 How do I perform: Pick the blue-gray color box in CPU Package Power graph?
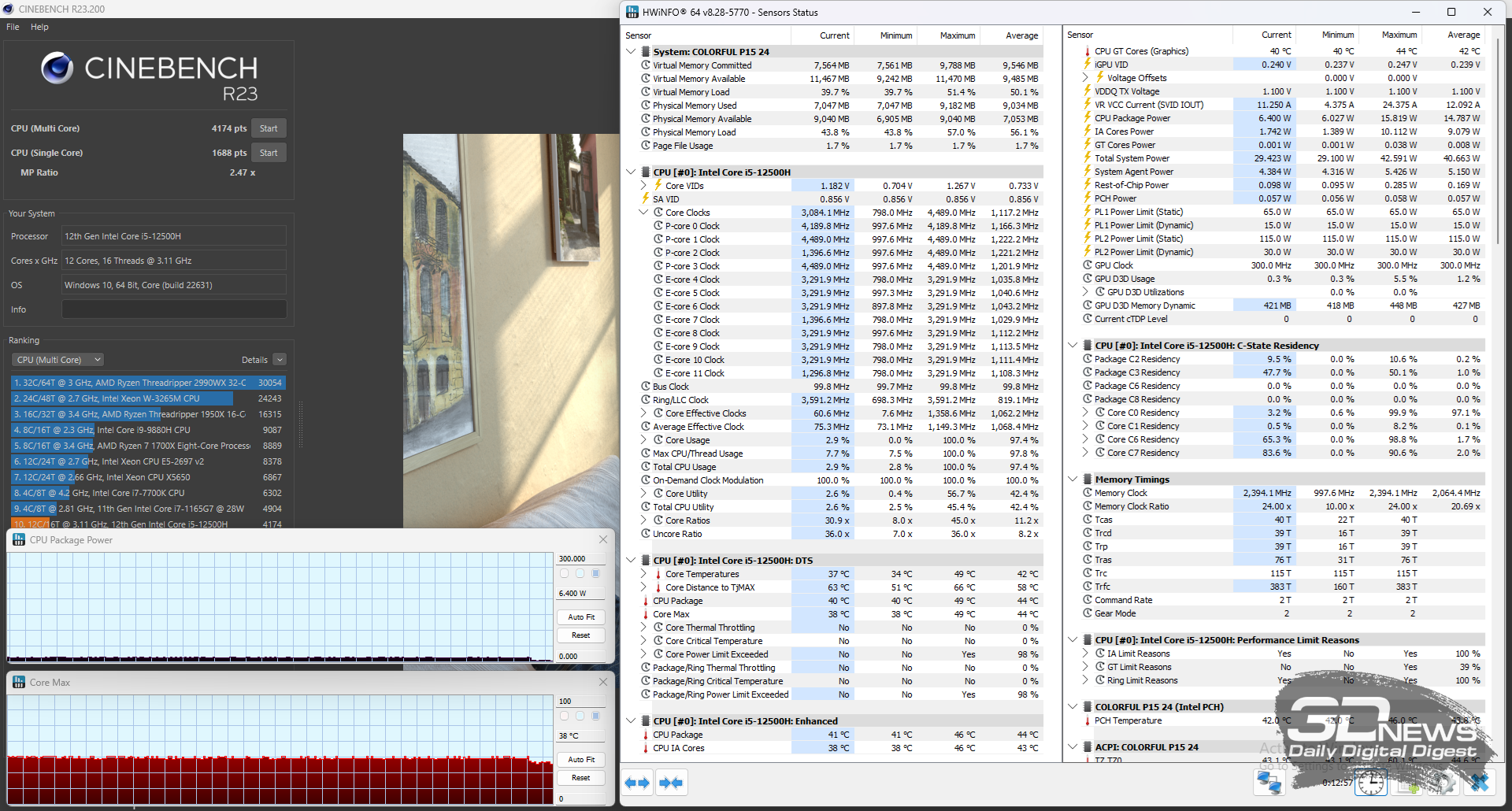coord(595,573)
